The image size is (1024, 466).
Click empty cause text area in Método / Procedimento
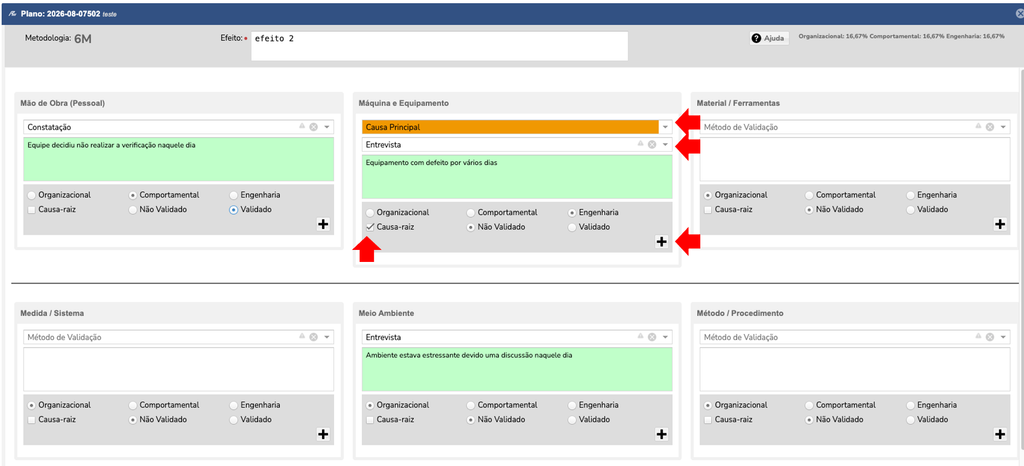tap(855, 369)
